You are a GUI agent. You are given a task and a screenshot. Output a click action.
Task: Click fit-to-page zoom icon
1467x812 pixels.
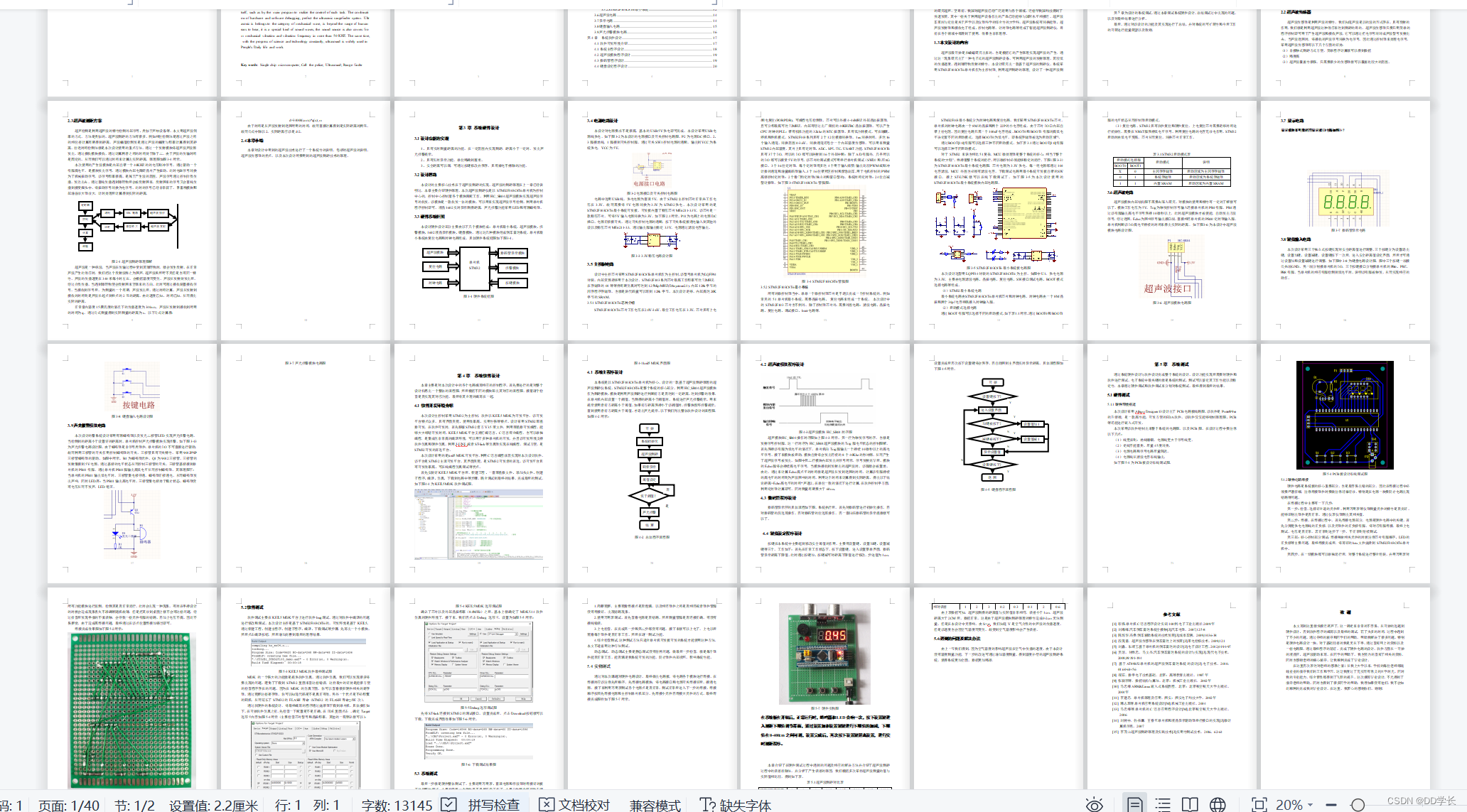pyautogui.click(x=1259, y=804)
